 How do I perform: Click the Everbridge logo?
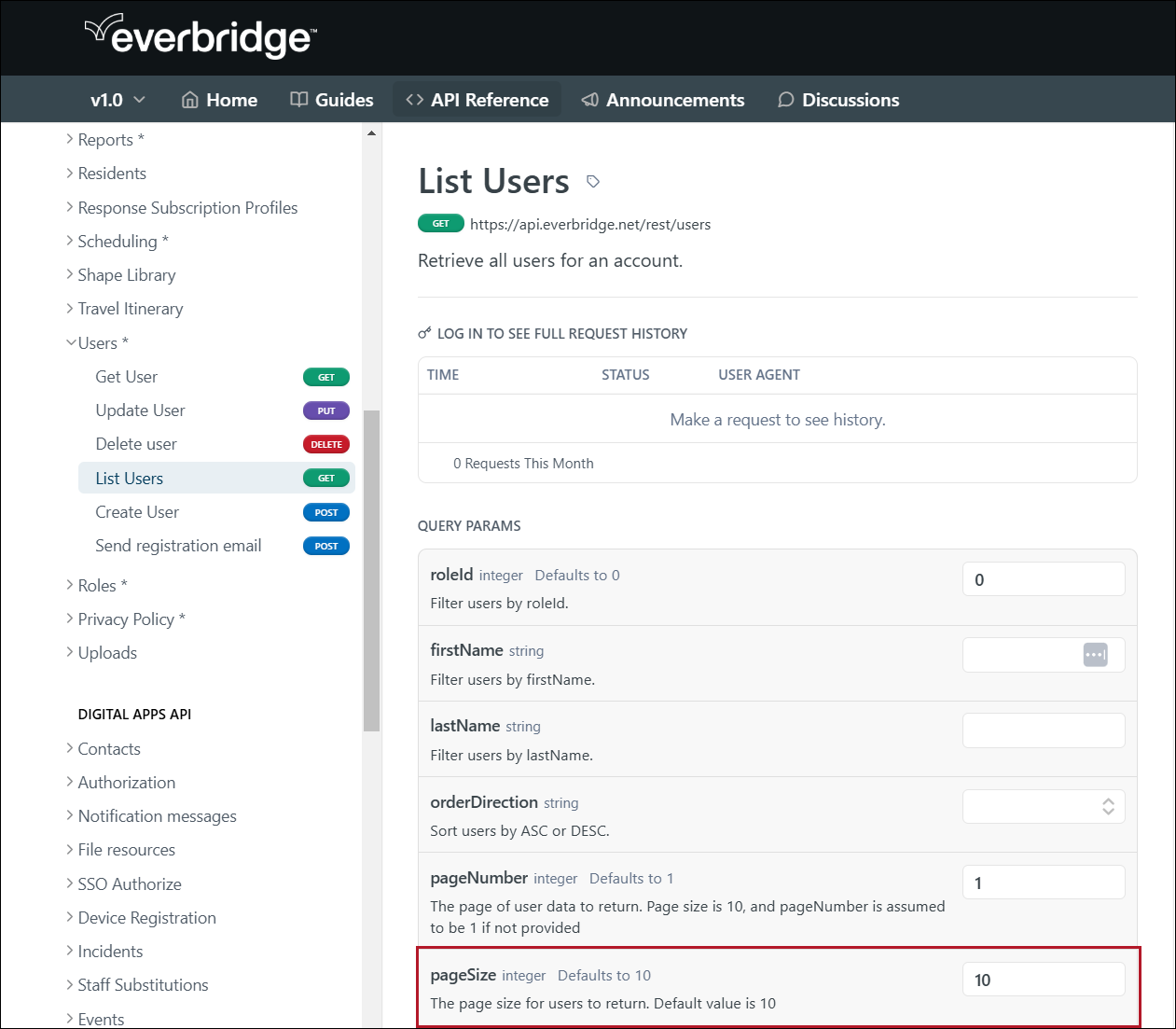(x=201, y=36)
